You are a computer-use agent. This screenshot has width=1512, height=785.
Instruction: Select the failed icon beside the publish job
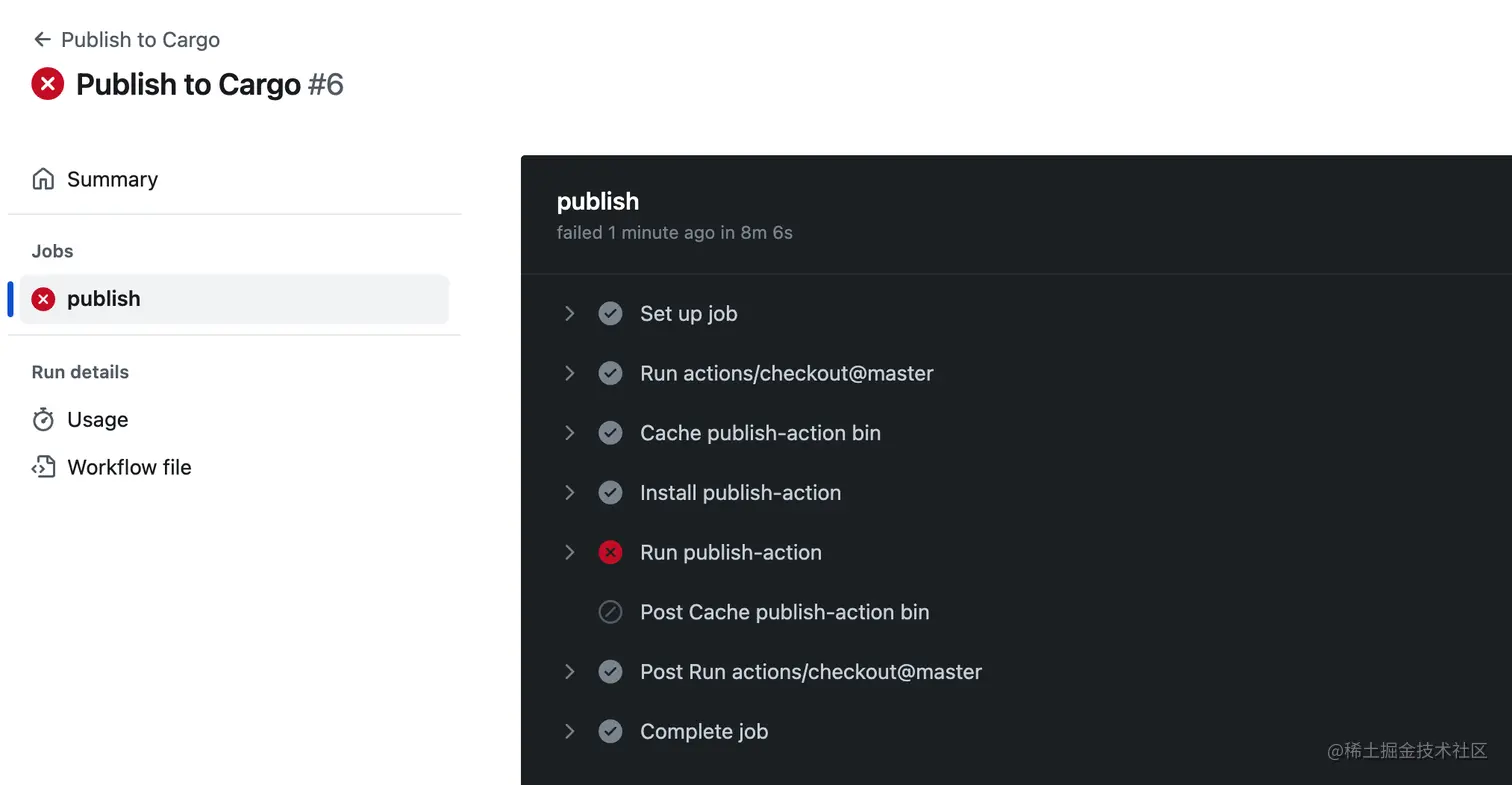[43, 299]
